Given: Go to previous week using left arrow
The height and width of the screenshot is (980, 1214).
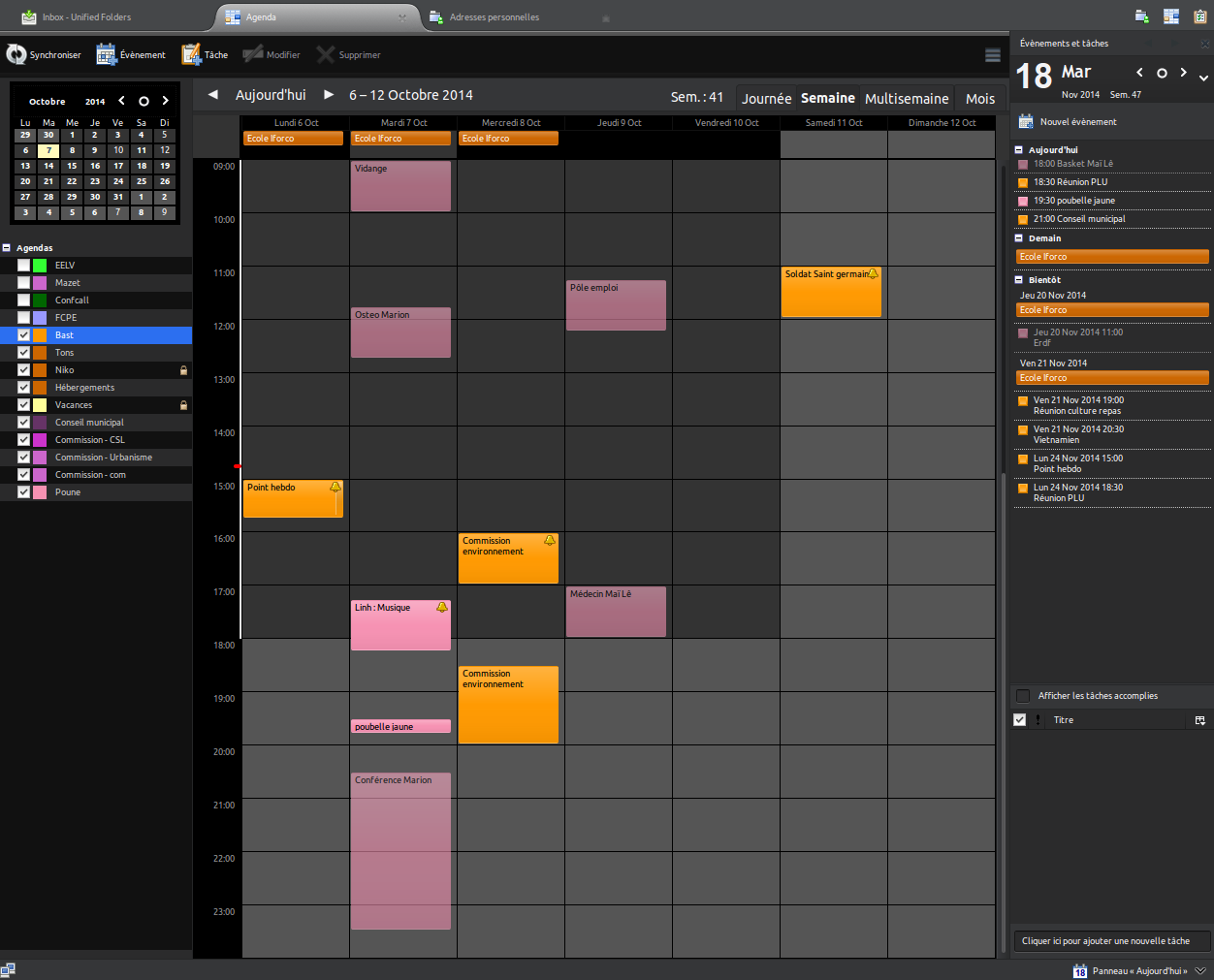Looking at the screenshot, I should tap(213, 95).
